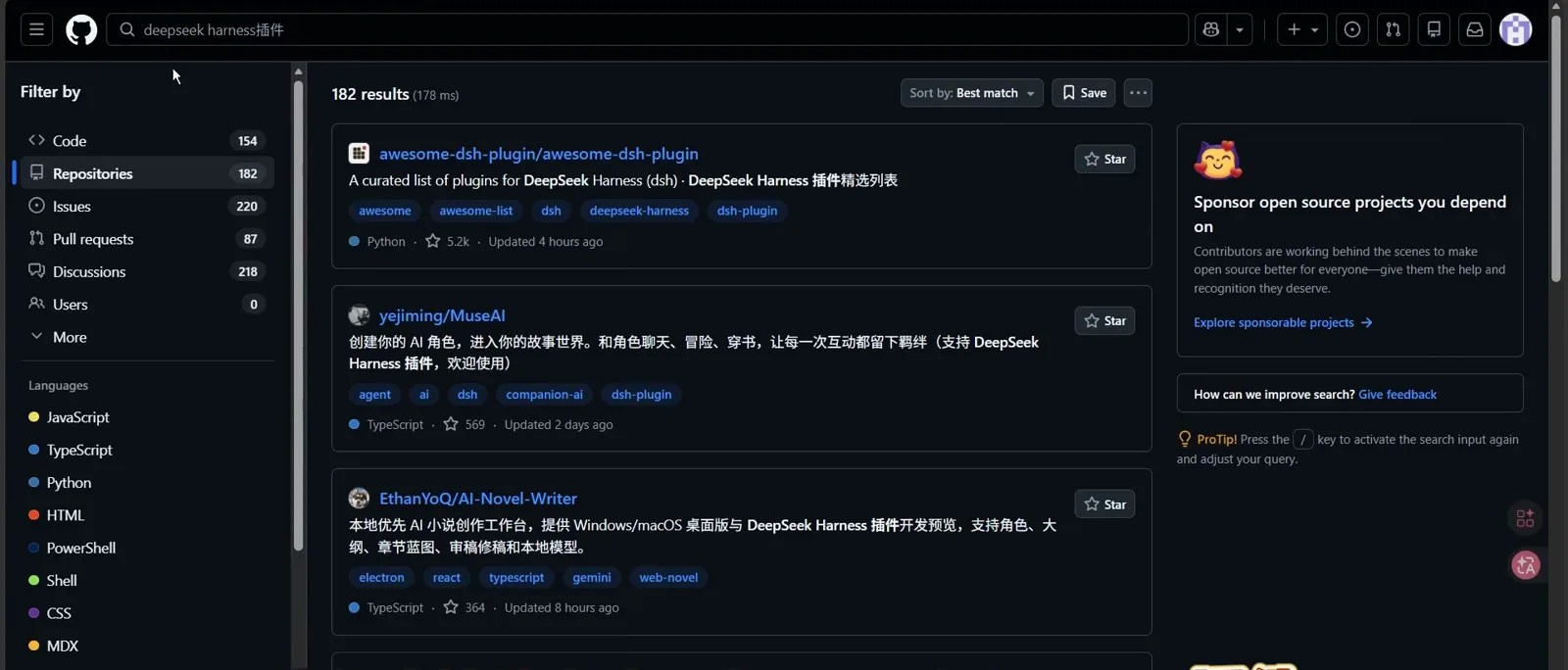Select the dsh tag under MuseAI
Image resolution: width=1568 pixels, height=670 pixels.
click(467, 395)
